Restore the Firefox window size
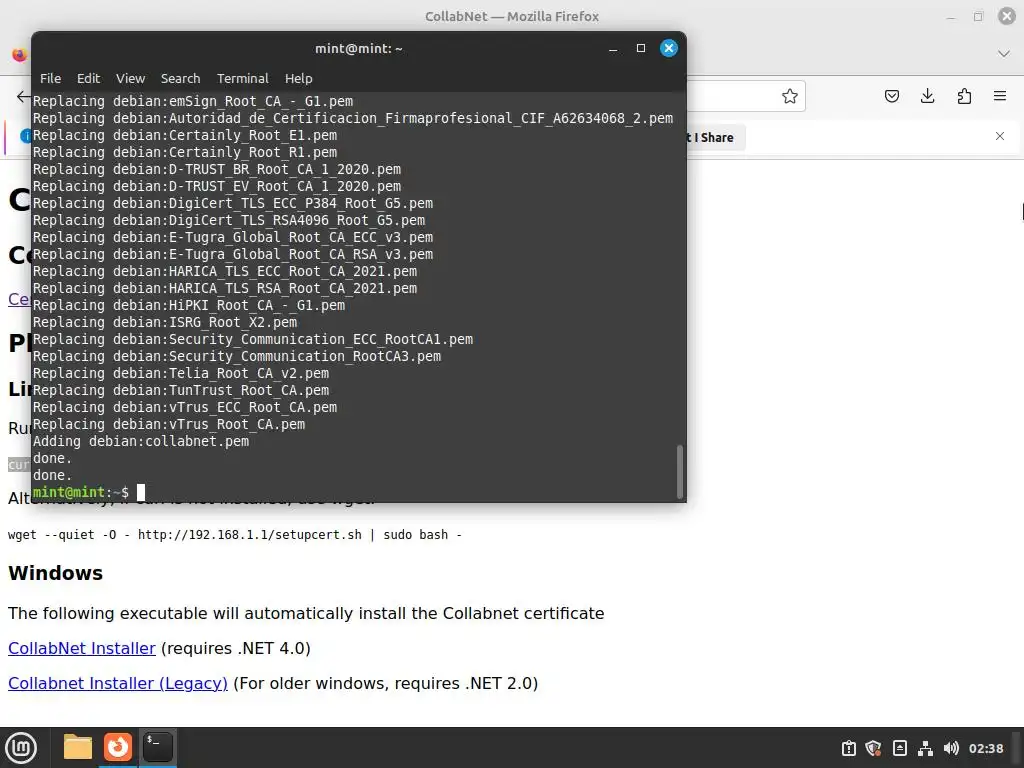1024x768 pixels. (x=978, y=16)
